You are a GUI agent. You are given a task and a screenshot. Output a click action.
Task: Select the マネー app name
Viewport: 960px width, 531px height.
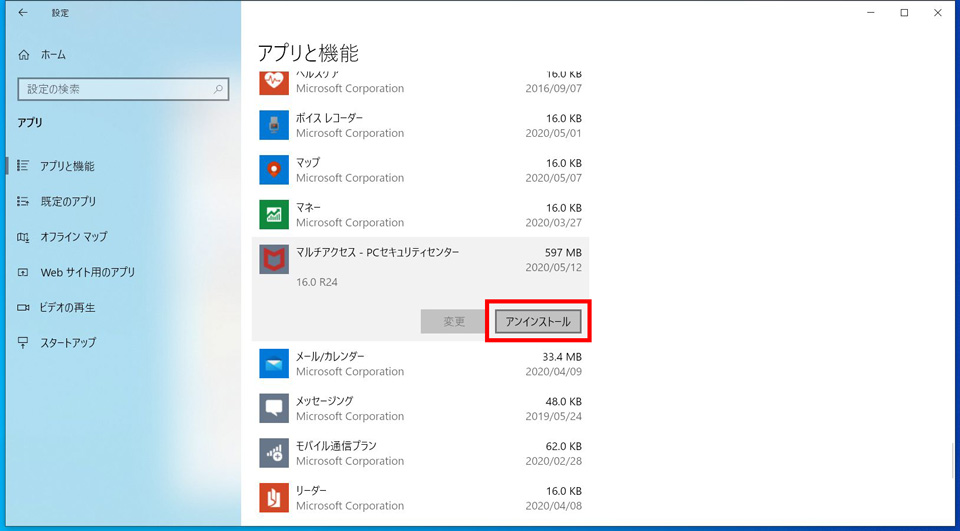point(309,208)
